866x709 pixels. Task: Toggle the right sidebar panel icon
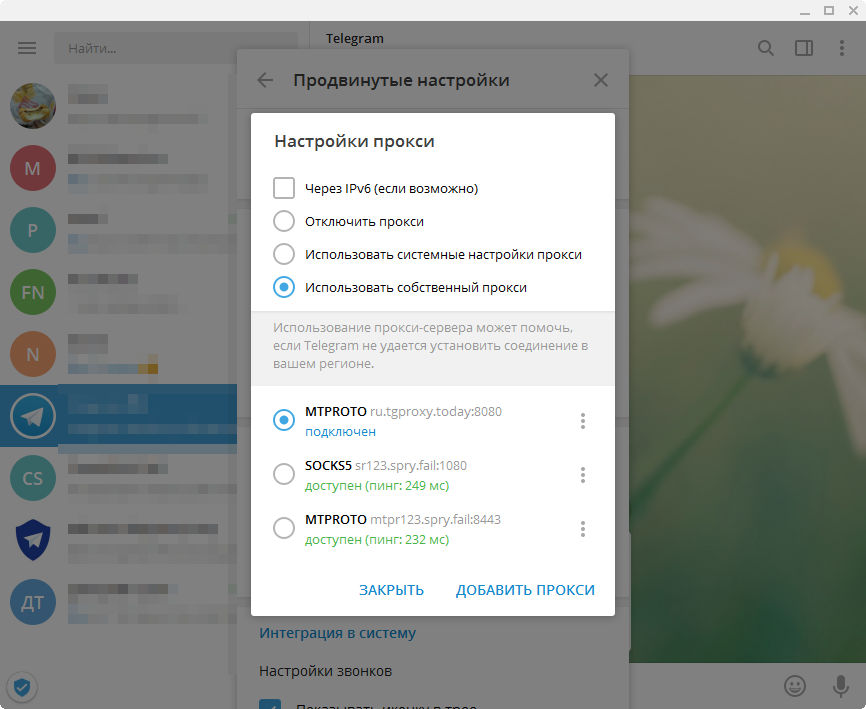804,48
